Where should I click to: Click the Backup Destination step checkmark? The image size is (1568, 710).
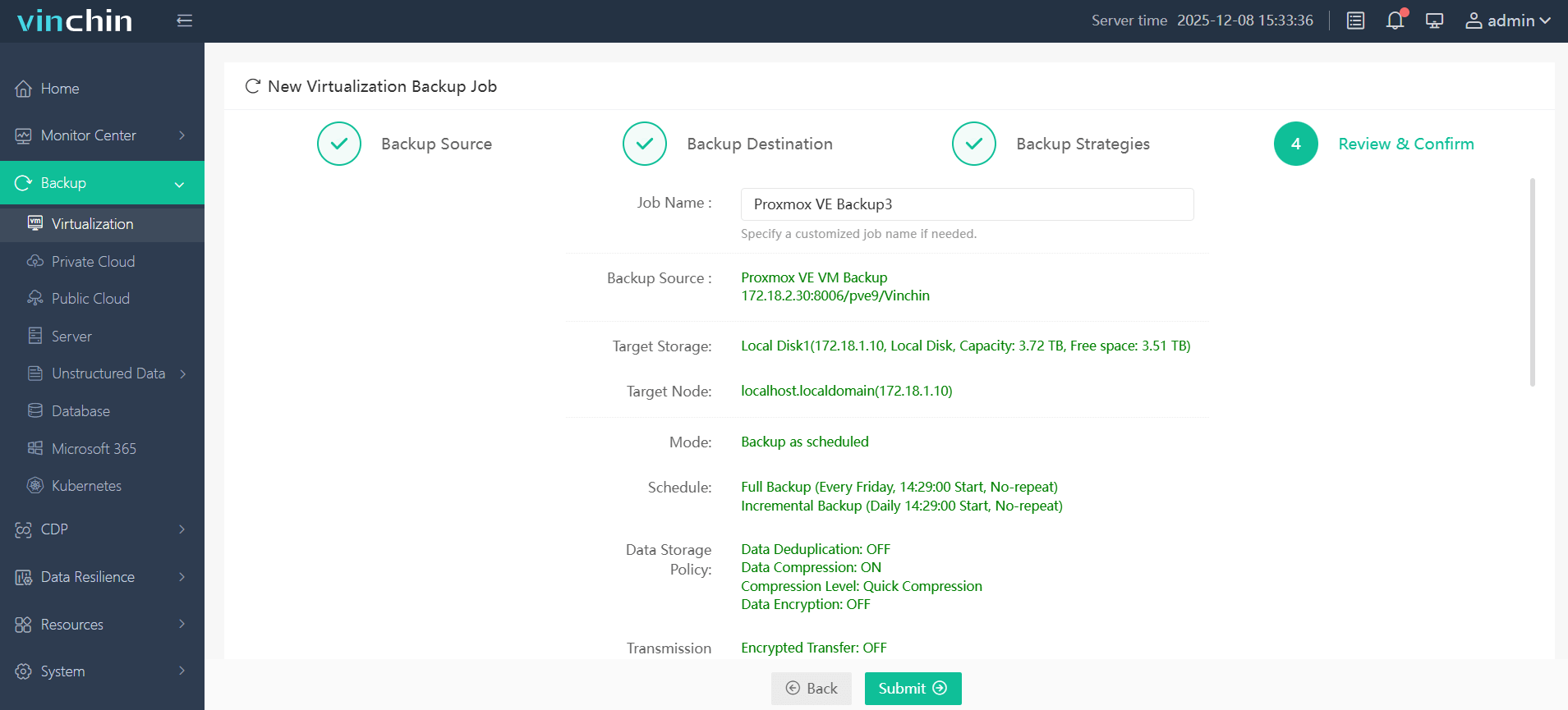pos(645,144)
